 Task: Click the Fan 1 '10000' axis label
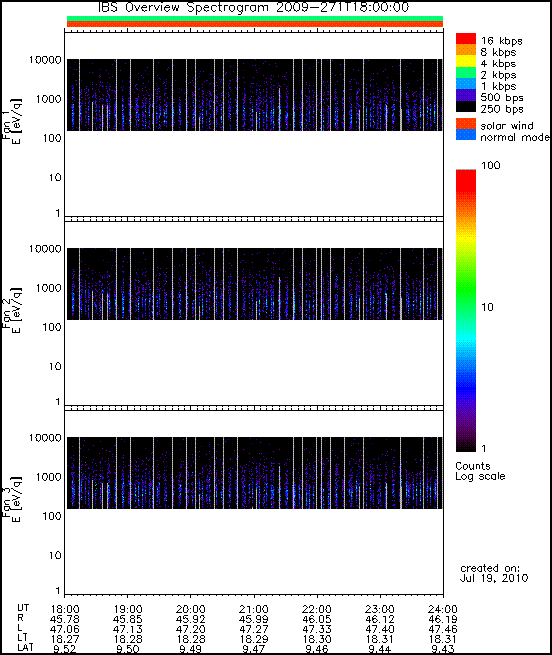(x=45, y=60)
